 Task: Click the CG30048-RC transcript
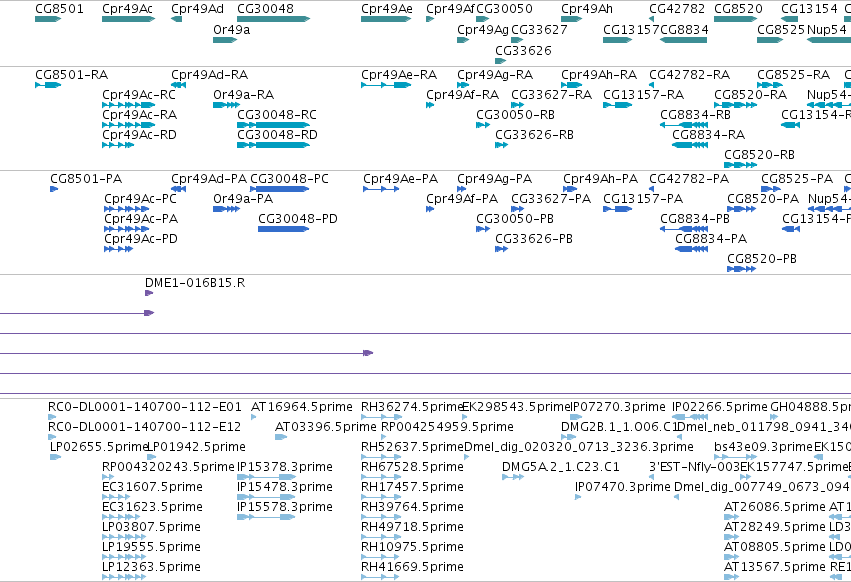[x=274, y=125]
